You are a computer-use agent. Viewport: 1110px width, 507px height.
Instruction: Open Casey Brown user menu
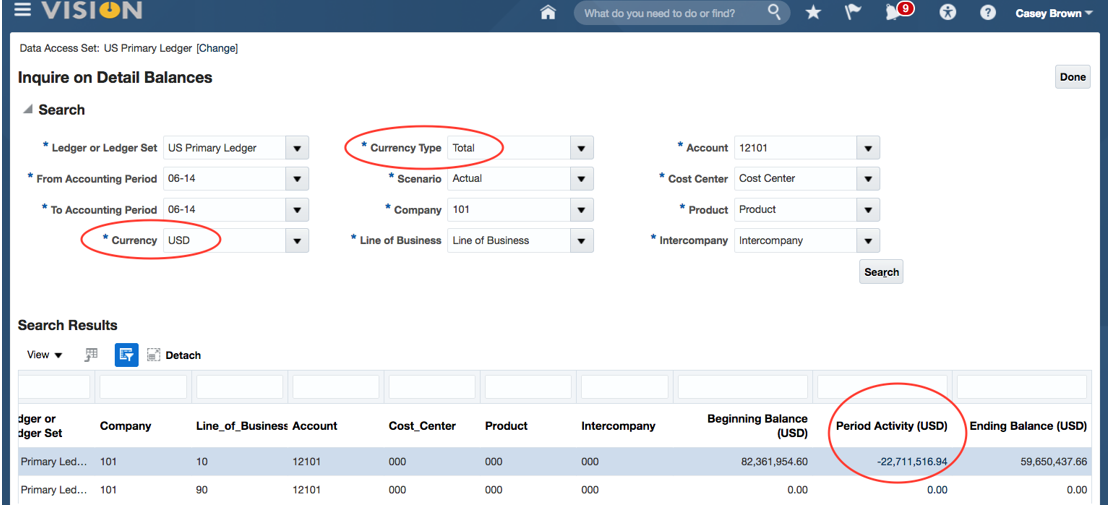[x=1053, y=13]
